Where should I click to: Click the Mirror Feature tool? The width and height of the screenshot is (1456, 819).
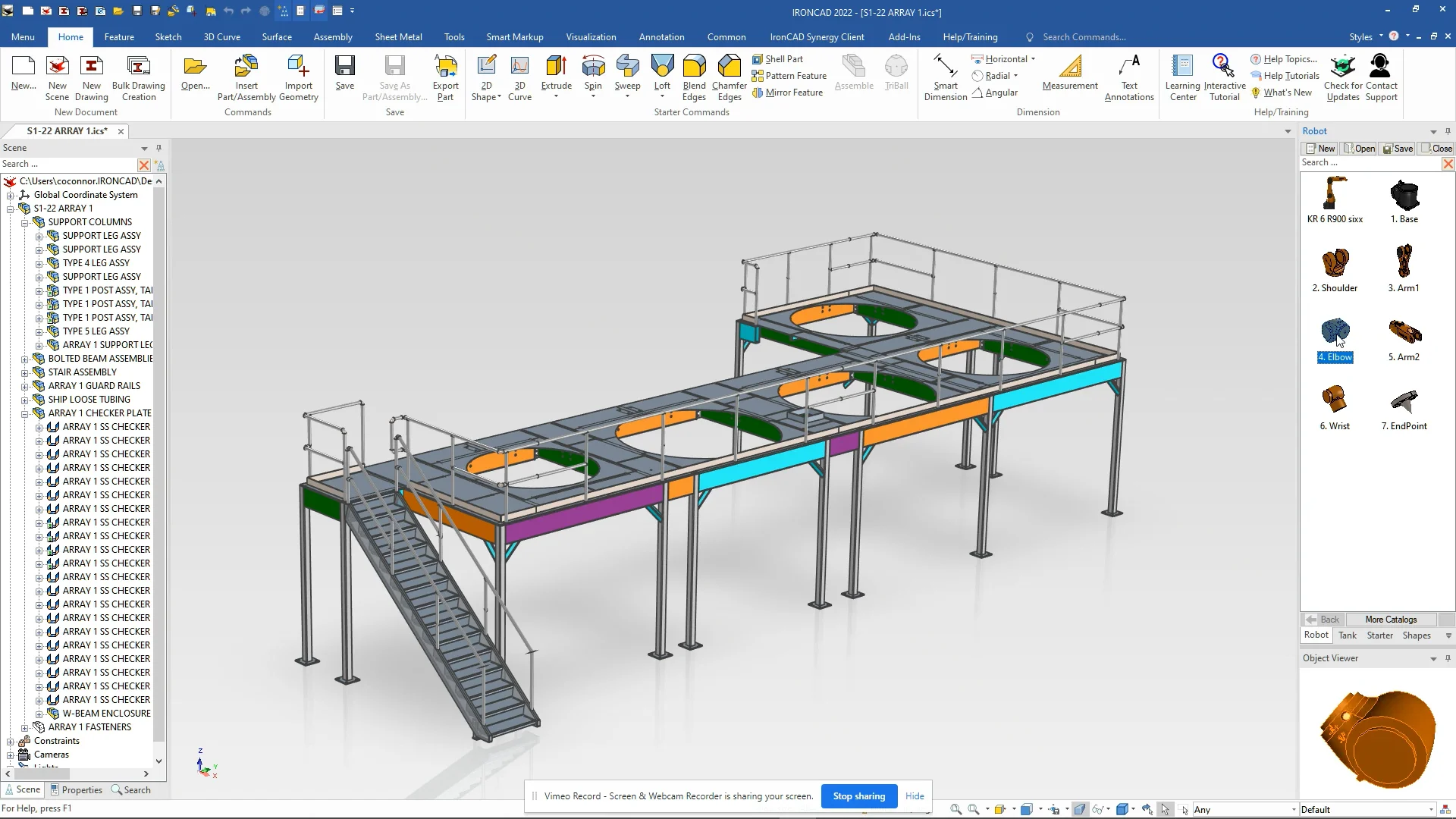[x=788, y=92]
